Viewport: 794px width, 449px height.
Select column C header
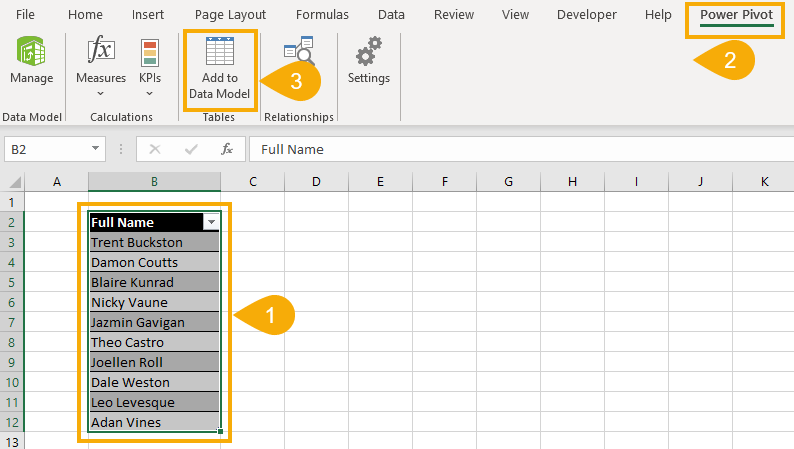pos(253,182)
